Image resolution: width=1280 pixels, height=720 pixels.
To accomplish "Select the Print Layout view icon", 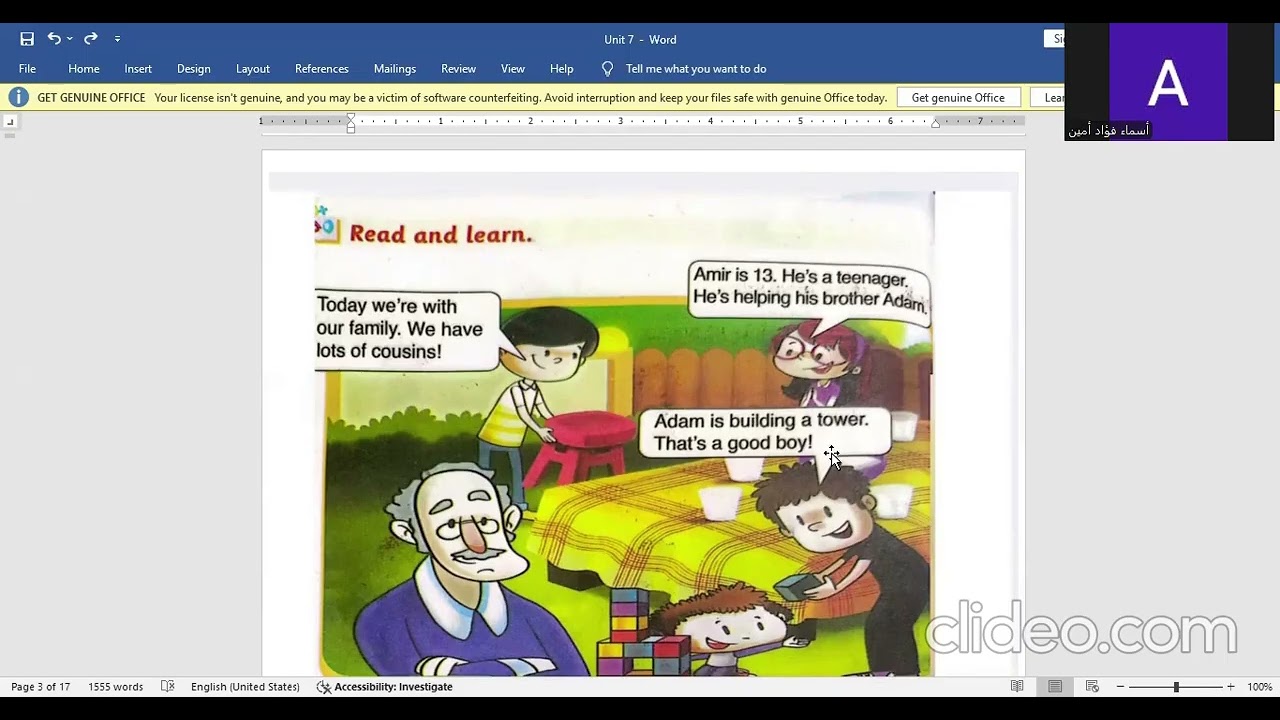I will (x=1055, y=687).
